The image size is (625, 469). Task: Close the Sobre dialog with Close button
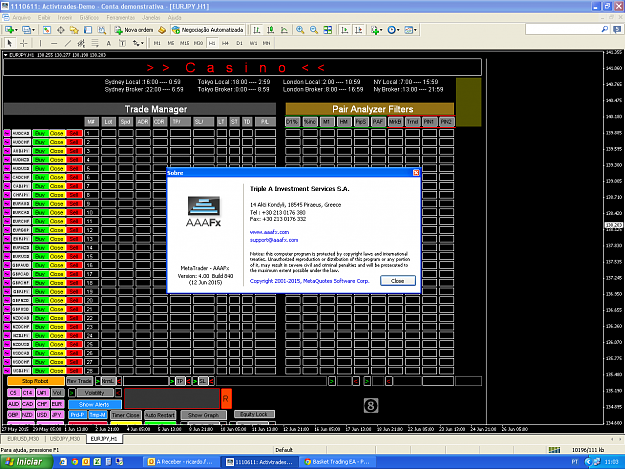coord(397,281)
